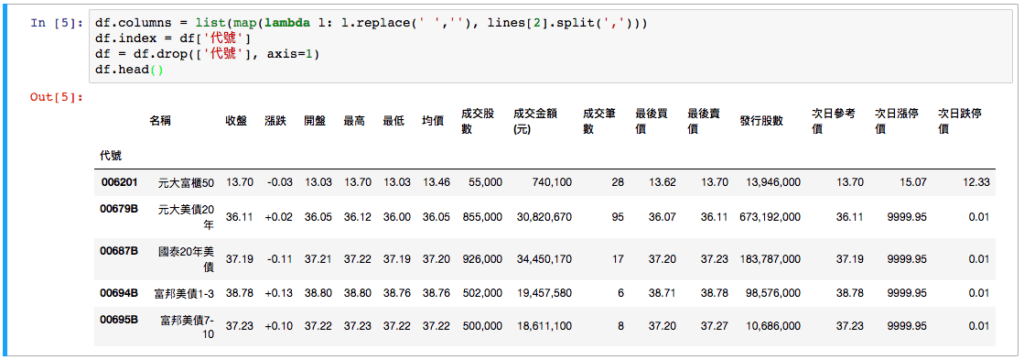The width and height of the screenshot is (1024, 360).
Task: Click the name cell 元大美債20年
Action: pyautogui.click(x=185, y=218)
